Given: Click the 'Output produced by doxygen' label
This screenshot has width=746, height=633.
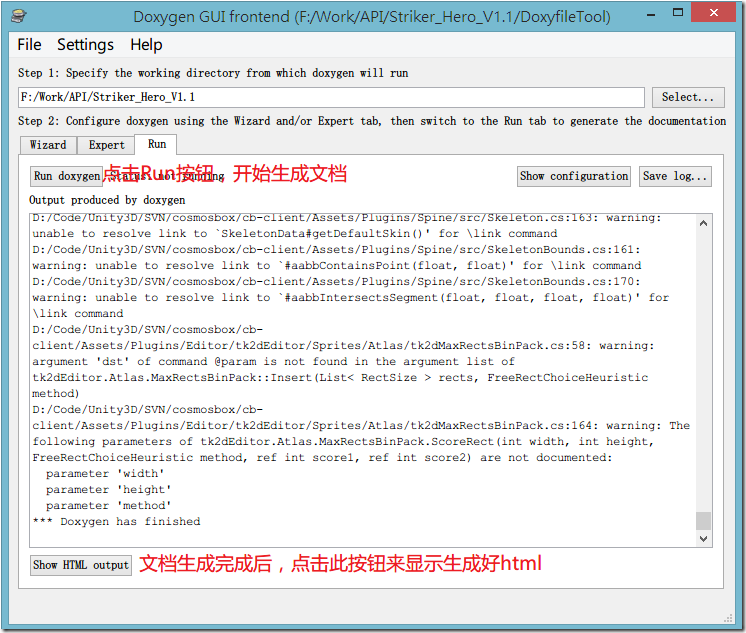Looking at the screenshot, I should click(107, 200).
